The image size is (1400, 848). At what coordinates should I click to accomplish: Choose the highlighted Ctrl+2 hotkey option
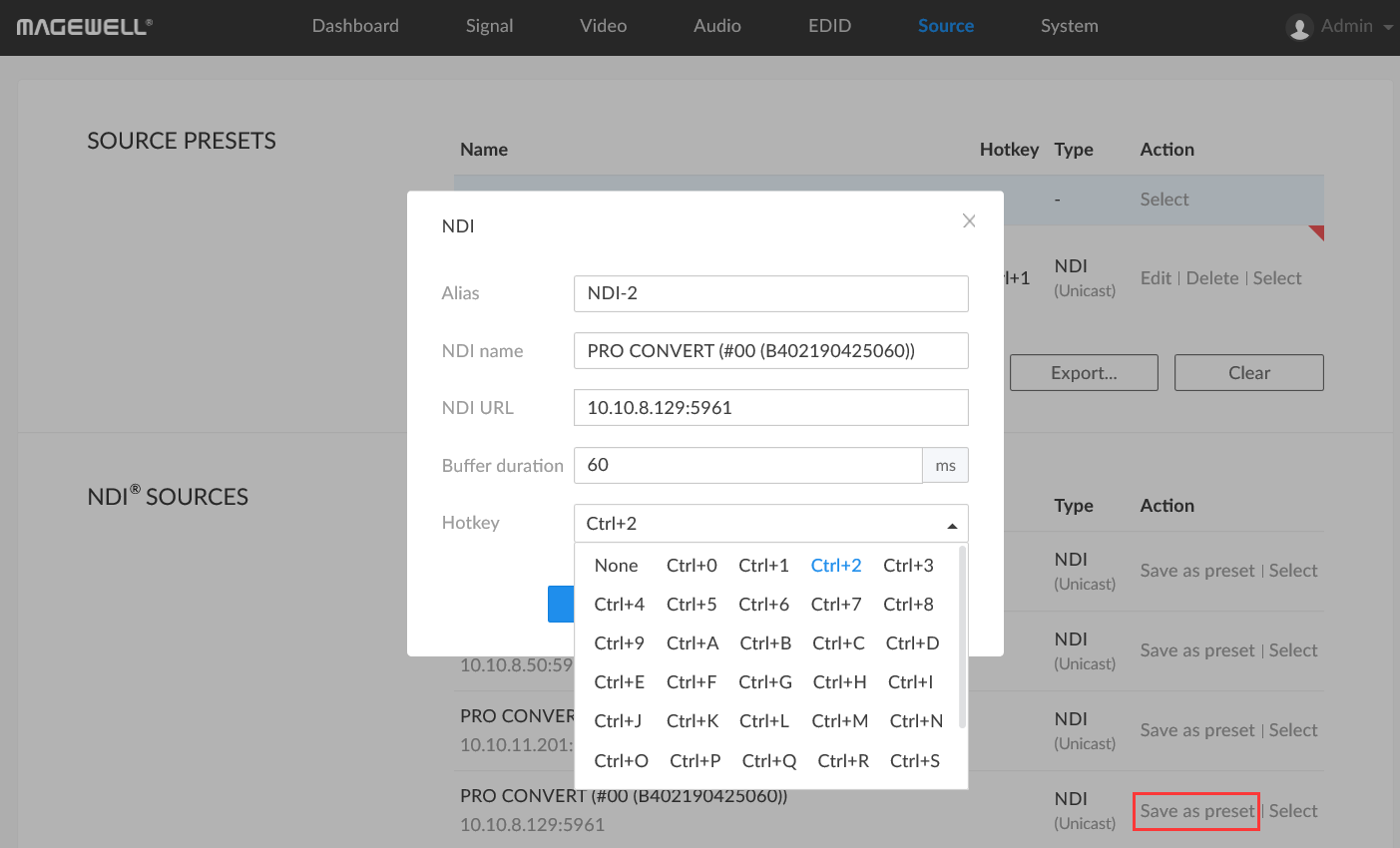[836, 566]
